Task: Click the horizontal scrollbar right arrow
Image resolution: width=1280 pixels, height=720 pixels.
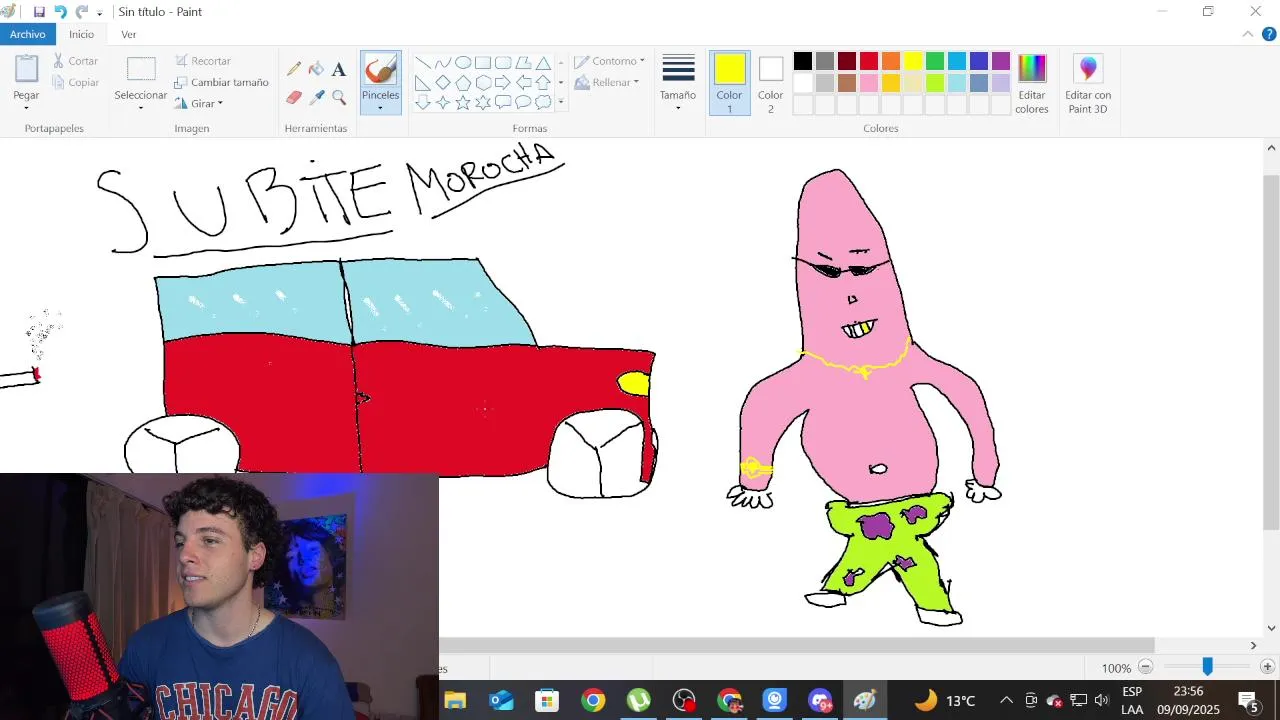Action: [1253, 646]
